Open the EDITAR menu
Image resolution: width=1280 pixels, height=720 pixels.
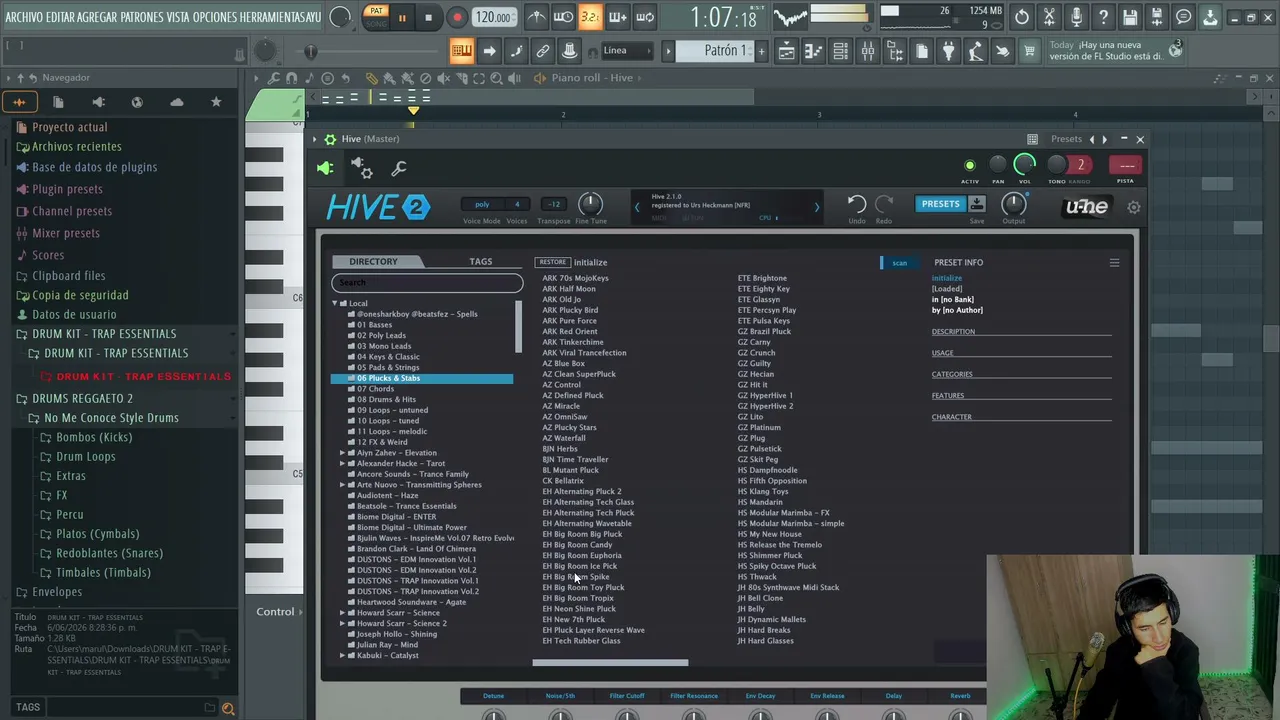pyautogui.click(x=60, y=17)
